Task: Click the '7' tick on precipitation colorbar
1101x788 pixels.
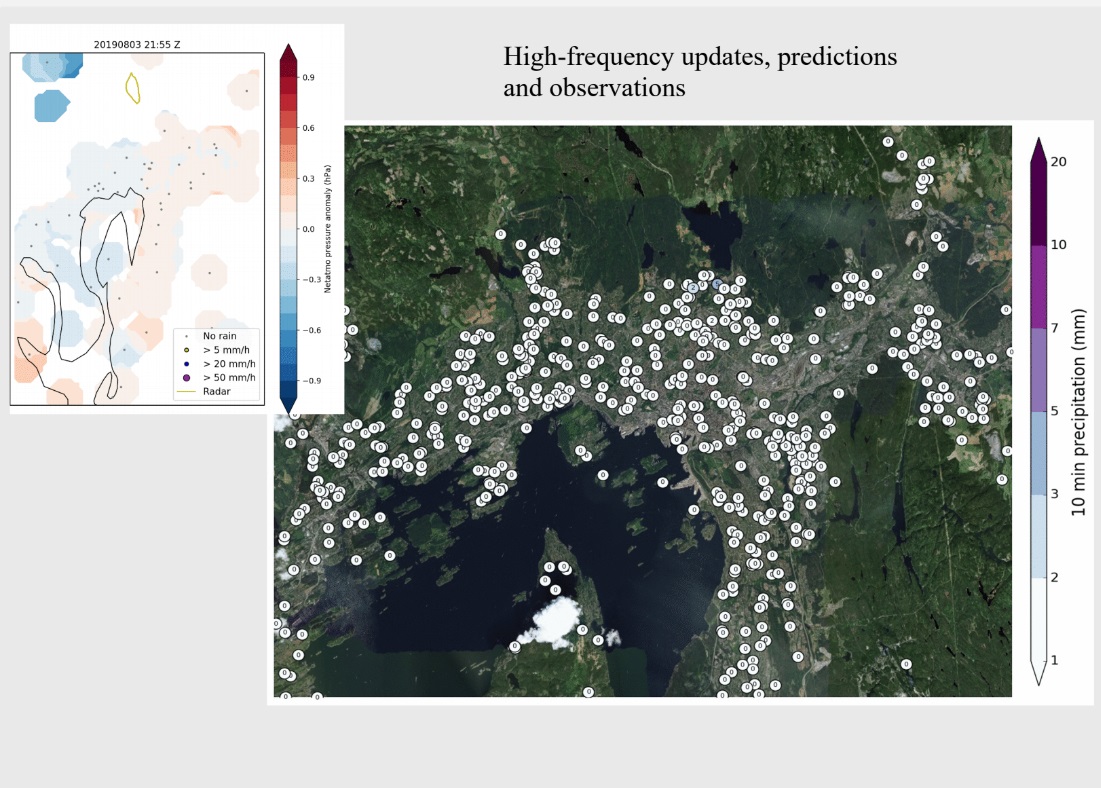Action: click(x=1054, y=328)
